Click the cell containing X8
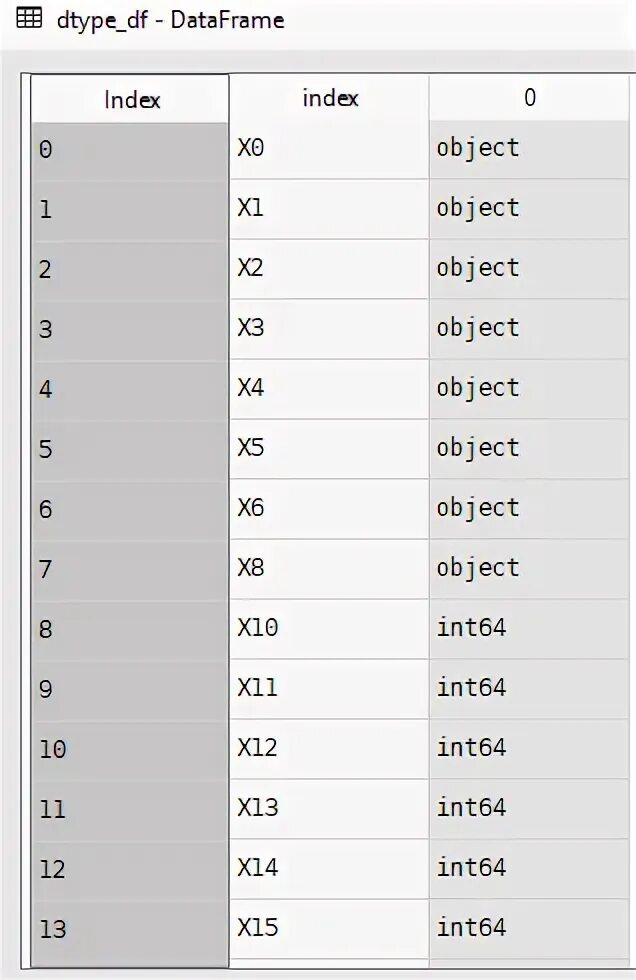636x980 pixels. coord(329,569)
